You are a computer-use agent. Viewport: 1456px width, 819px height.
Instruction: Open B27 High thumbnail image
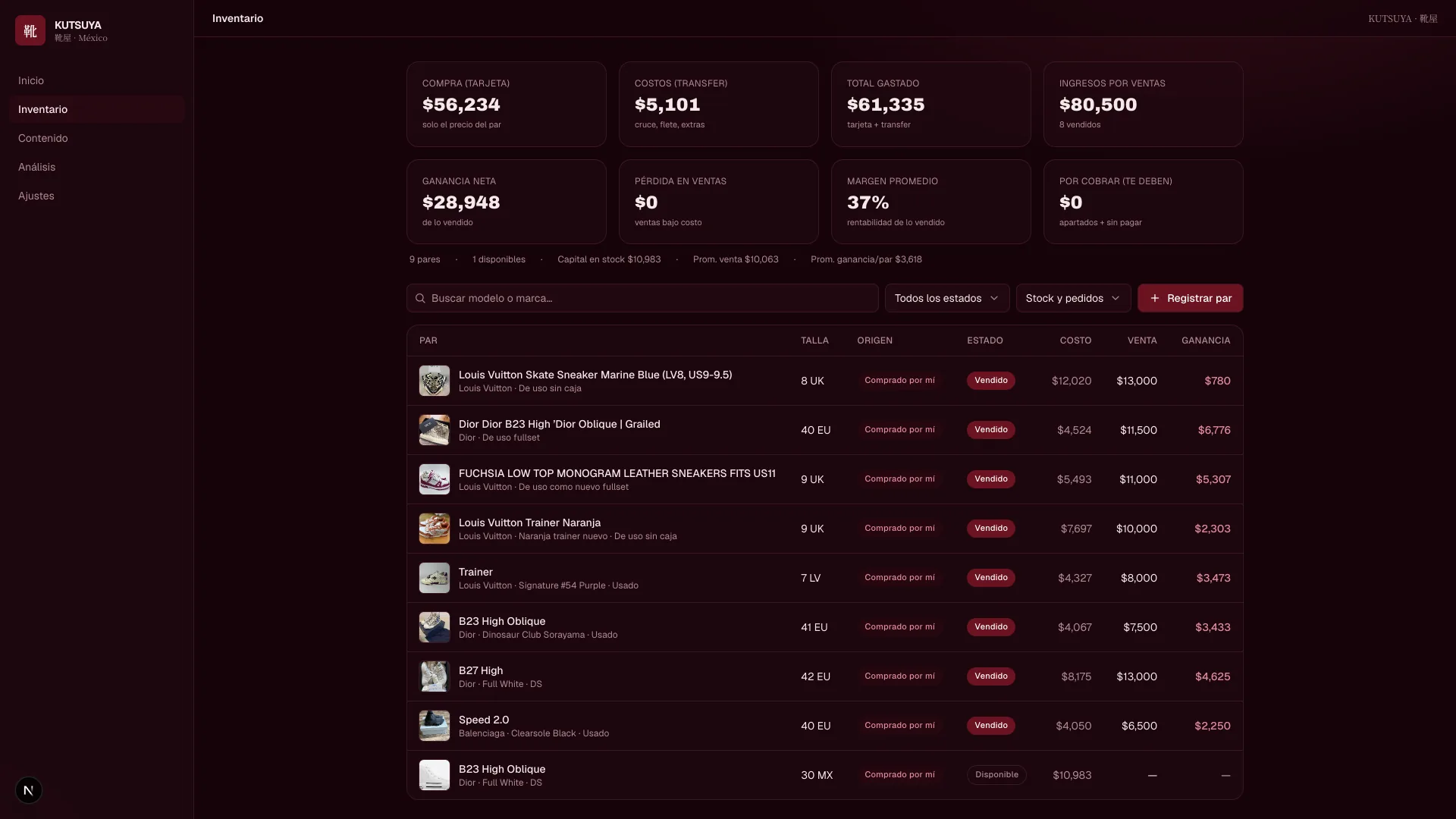(x=435, y=676)
